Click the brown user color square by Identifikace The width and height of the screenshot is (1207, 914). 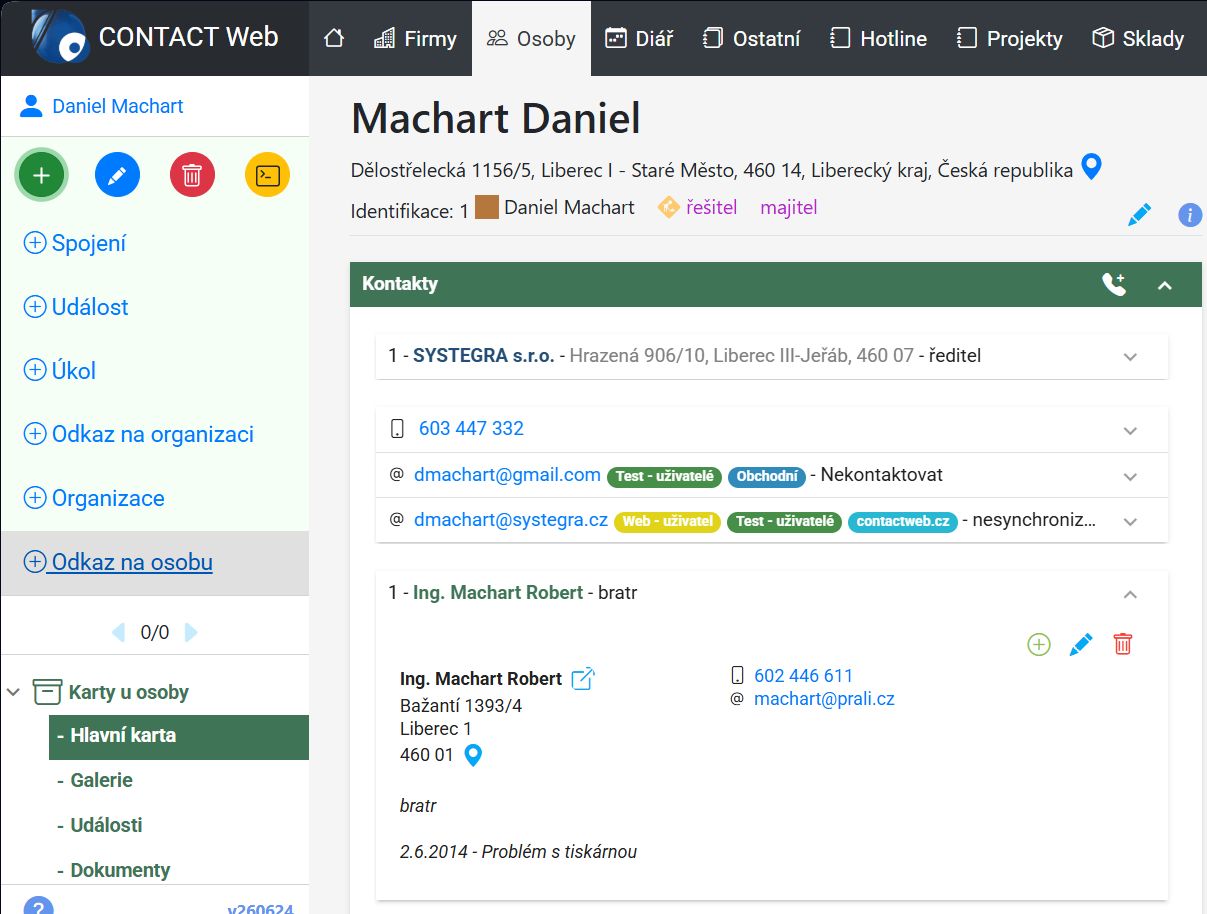[487, 208]
